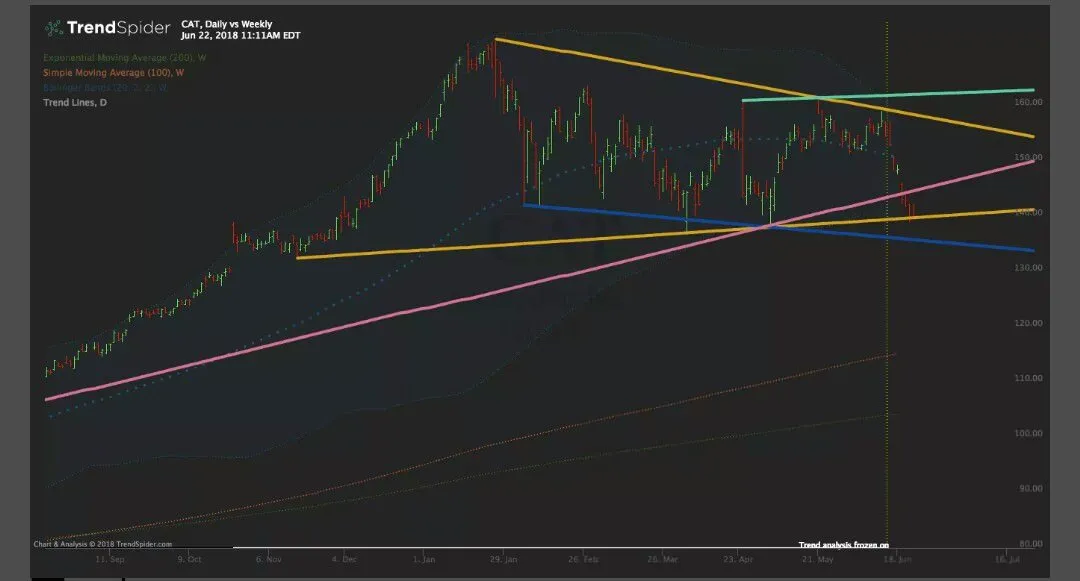Click the '21. May' date label
1080x581 pixels.
(x=818, y=559)
